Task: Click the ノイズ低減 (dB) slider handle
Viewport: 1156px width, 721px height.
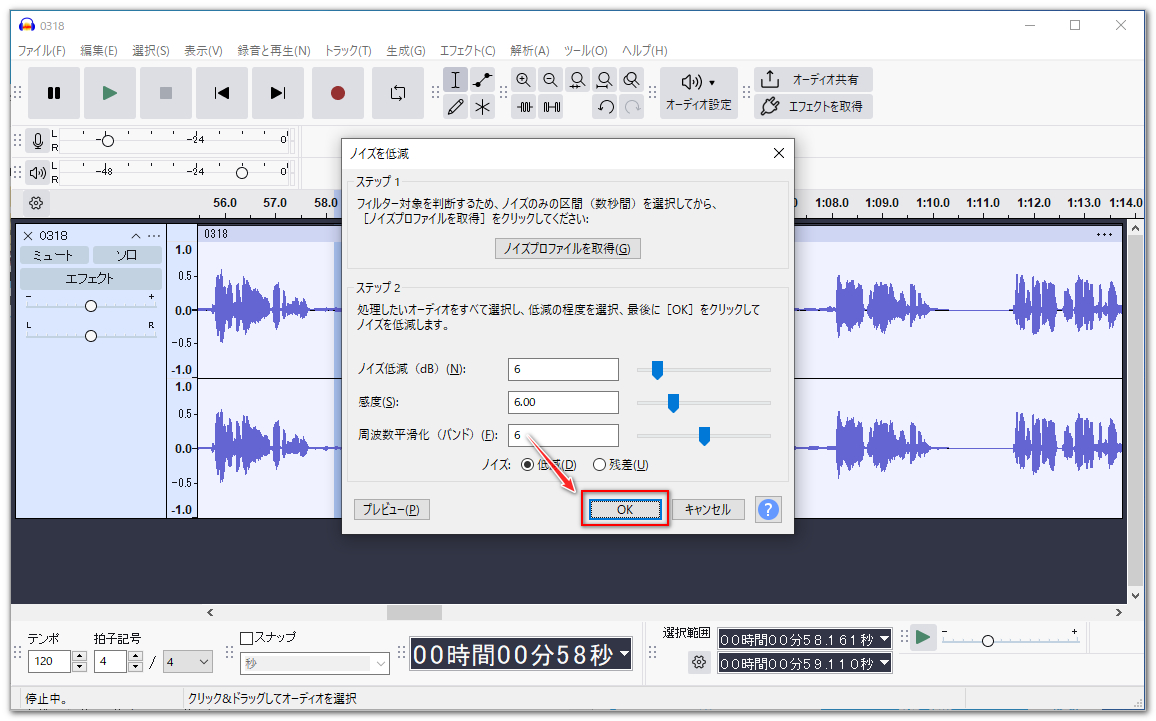Action: [x=657, y=370]
